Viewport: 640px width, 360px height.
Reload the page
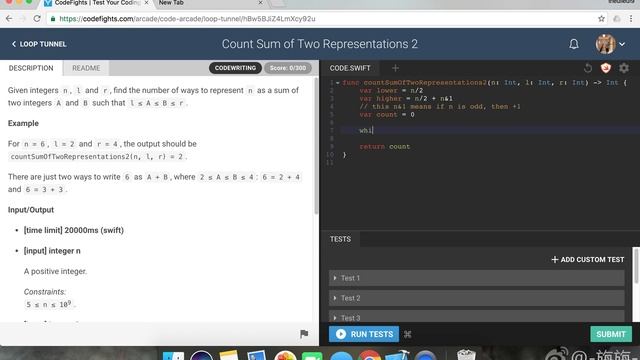(x=37, y=19)
